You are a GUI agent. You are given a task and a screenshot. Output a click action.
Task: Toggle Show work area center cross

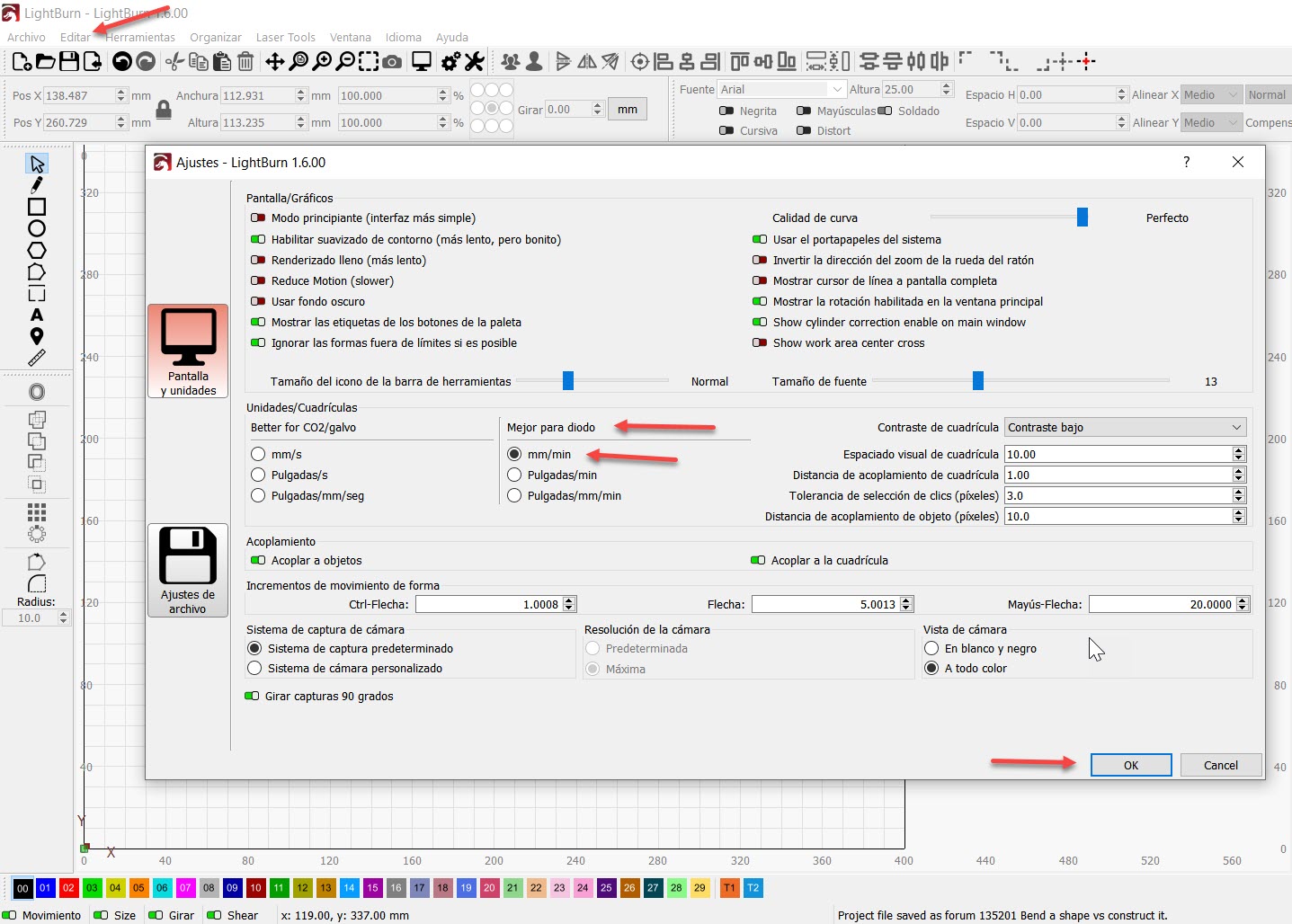coord(760,342)
